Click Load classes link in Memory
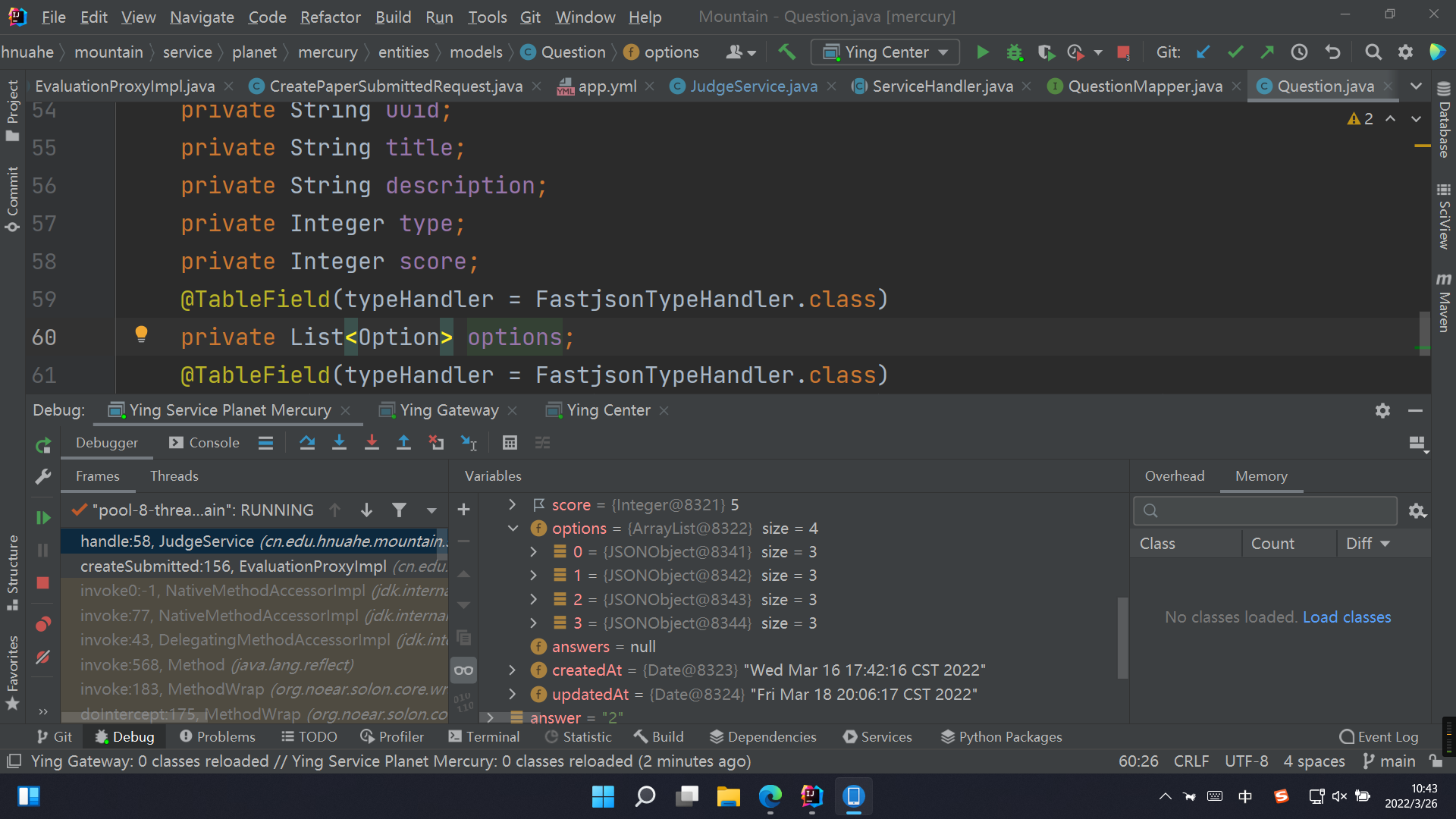This screenshot has width=1456, height=819. [1347, 617]
